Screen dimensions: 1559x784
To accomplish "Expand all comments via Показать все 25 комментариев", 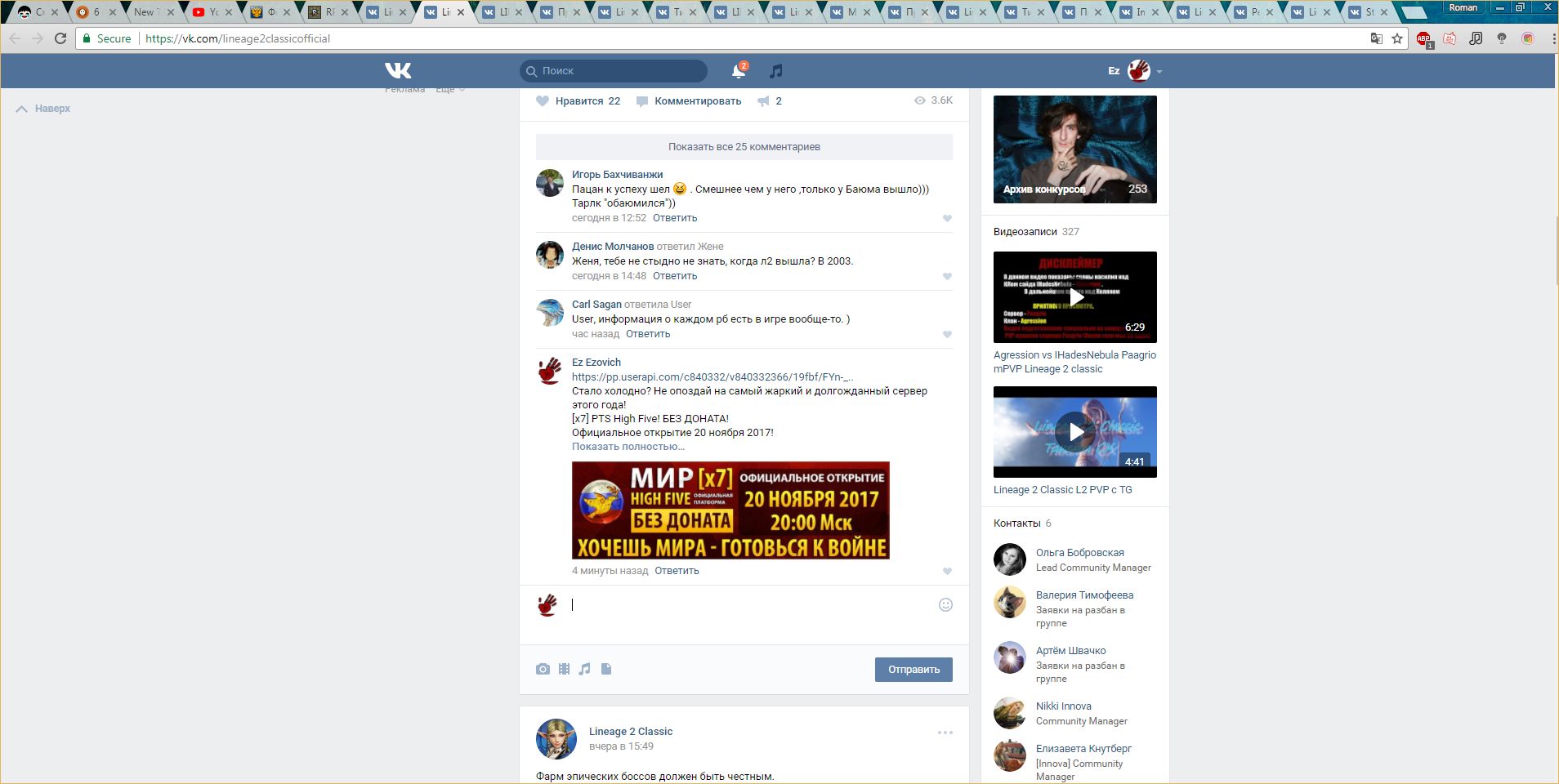I will (x=744, y=147).
